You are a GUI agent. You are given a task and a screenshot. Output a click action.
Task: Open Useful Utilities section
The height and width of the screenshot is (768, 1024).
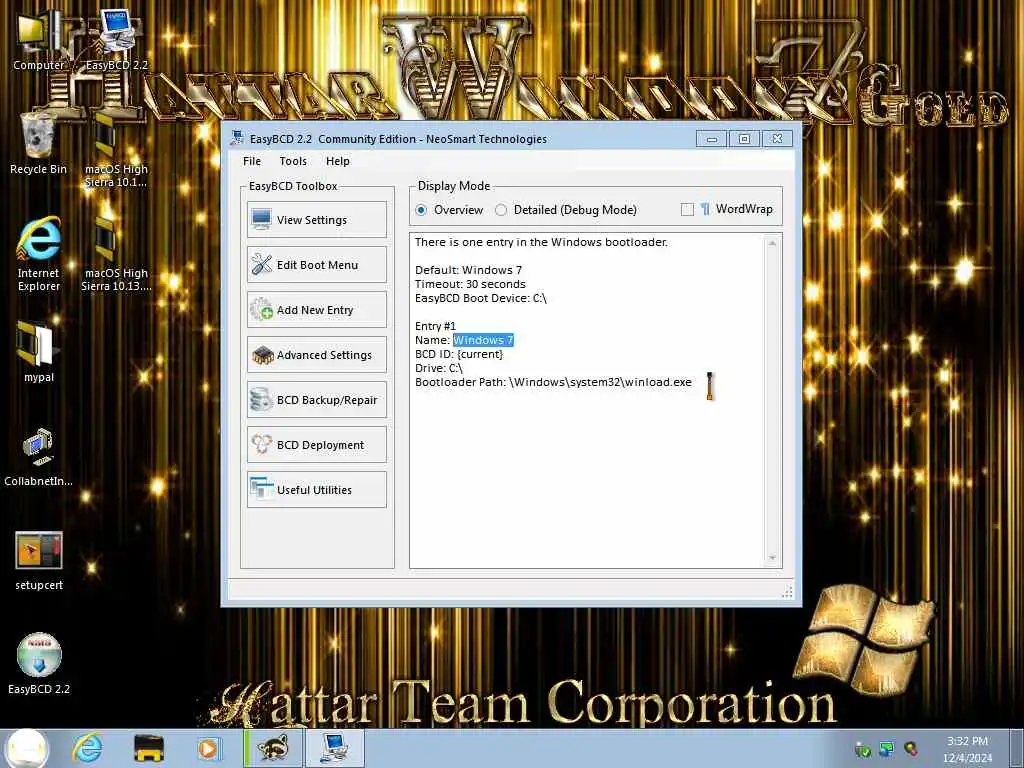tap(317, 490)
